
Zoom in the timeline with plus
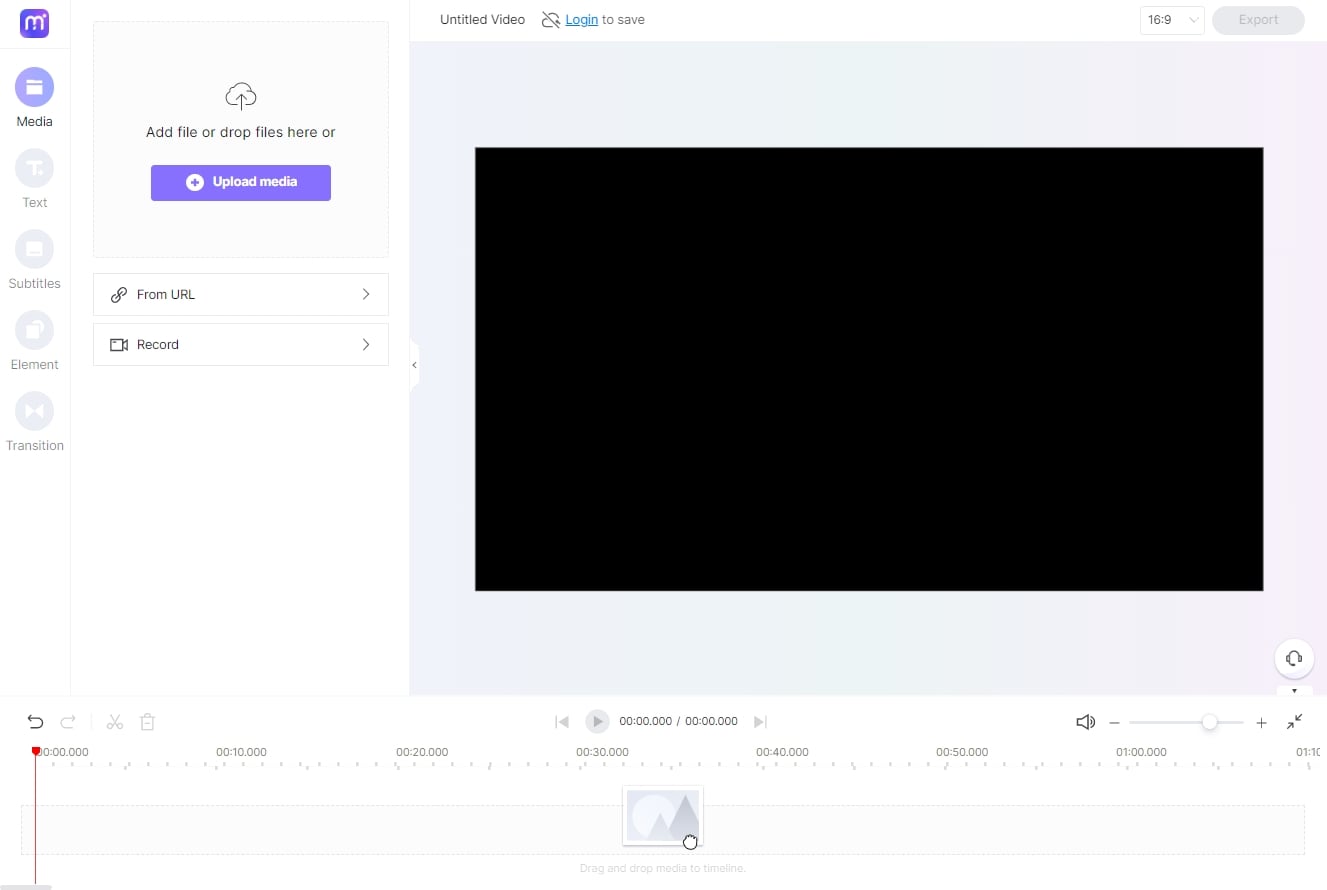point(1262,722)
